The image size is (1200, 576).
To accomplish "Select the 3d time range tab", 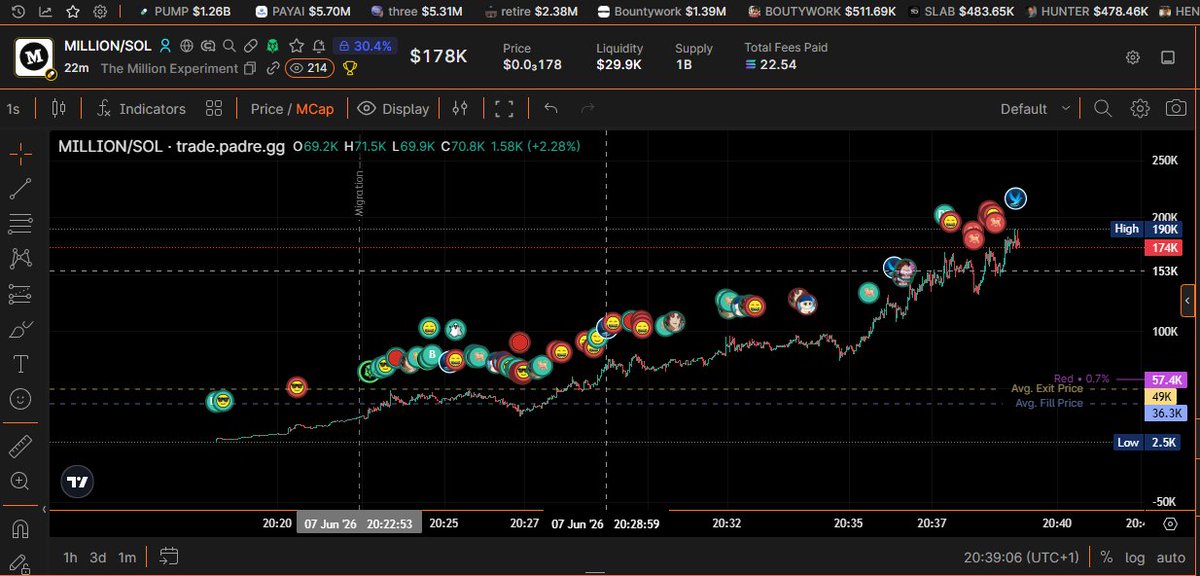I will [x=98, y=556].
